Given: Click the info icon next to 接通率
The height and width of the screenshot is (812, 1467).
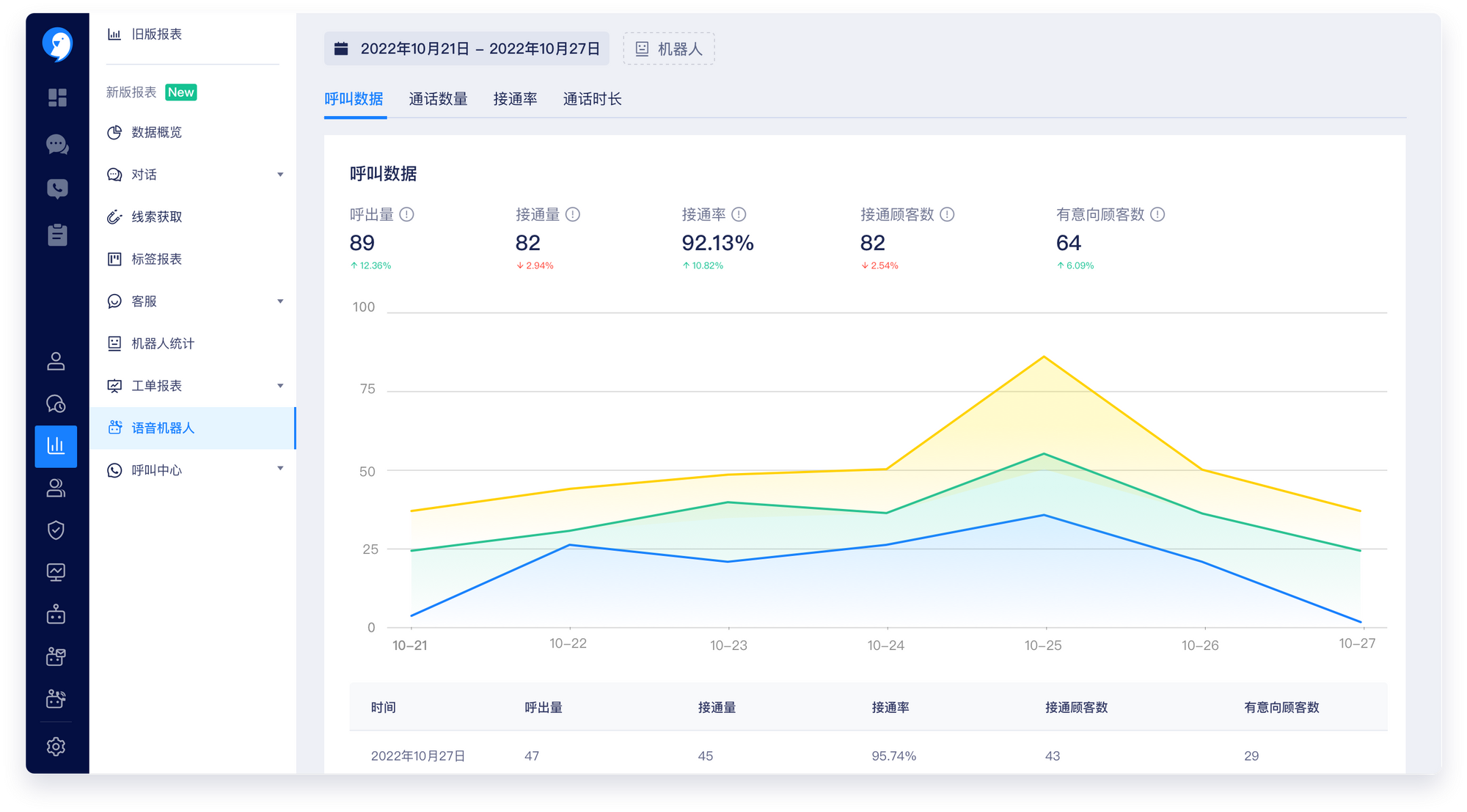Looking at the screenshot, I should (x=739, y=214).
